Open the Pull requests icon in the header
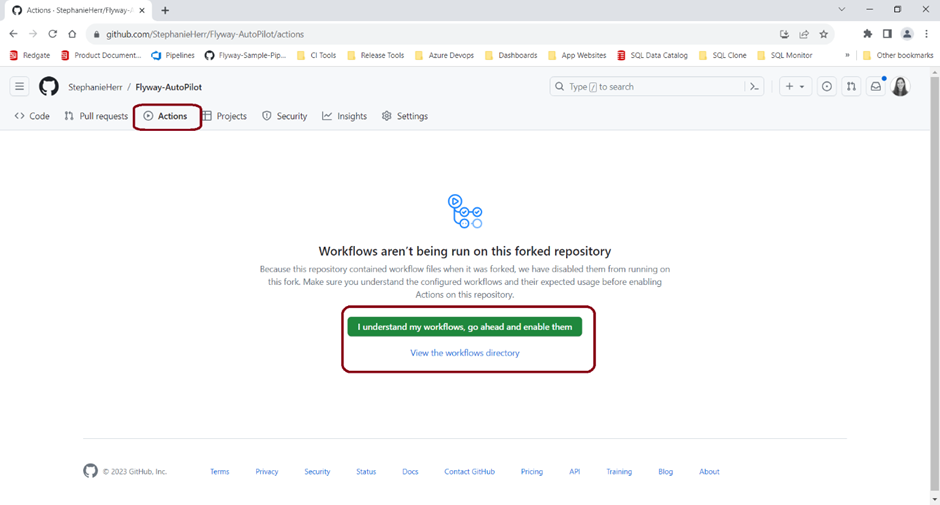The height and width of the screenshot is (505, 940). (850, 87)
